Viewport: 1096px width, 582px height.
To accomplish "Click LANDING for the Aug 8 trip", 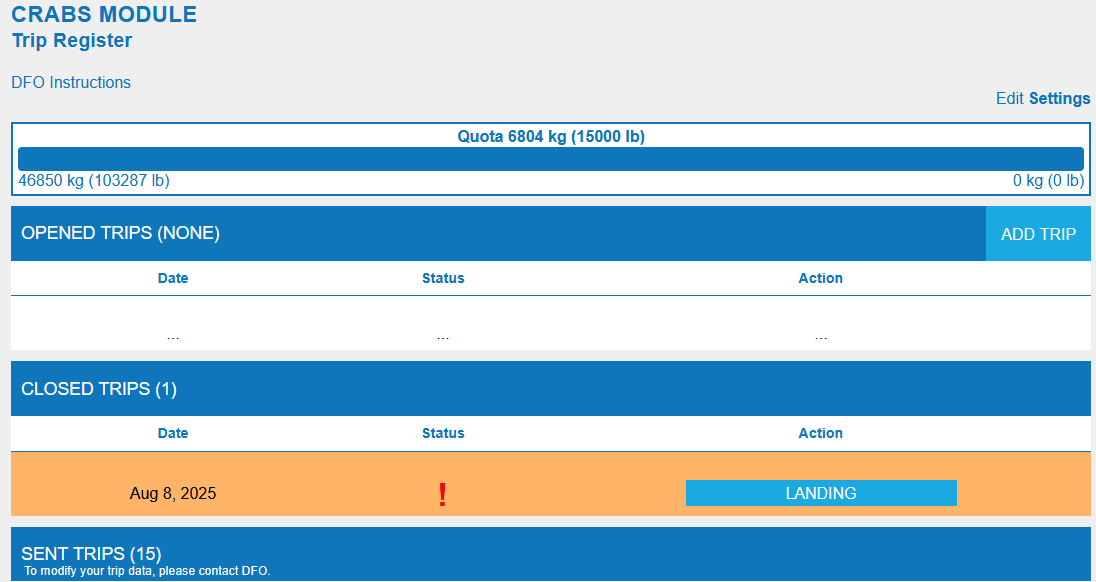I will pyautogui.click(x=821, y=493).
